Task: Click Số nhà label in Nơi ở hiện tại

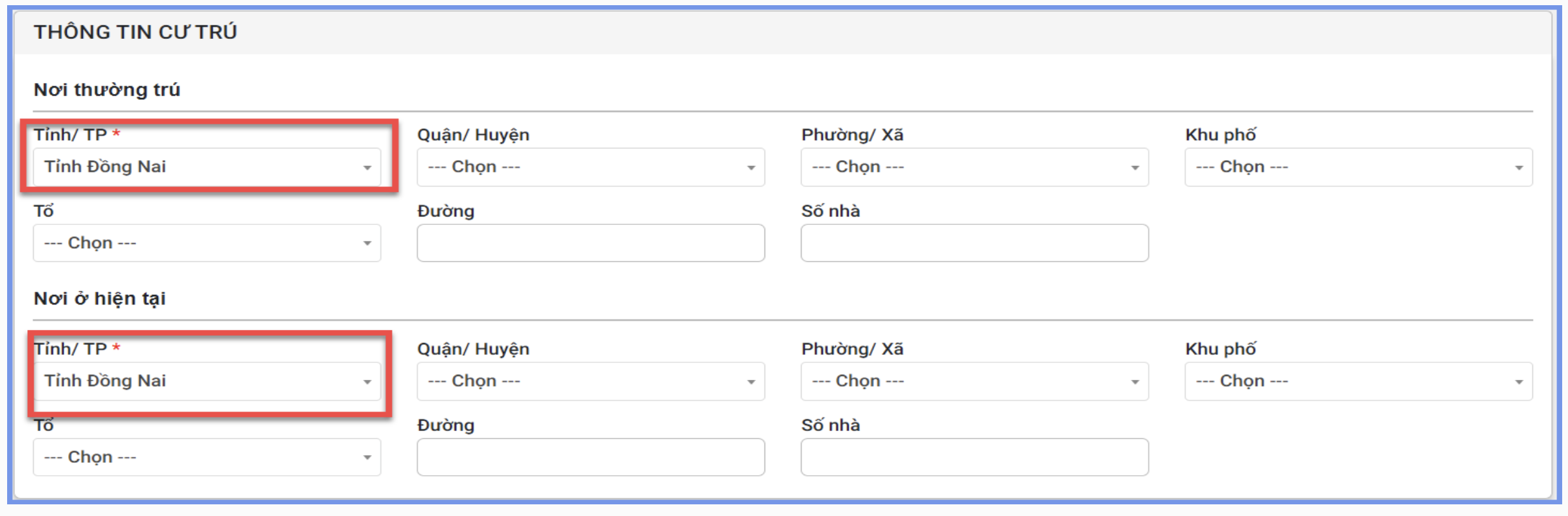Action: [830, 425]
